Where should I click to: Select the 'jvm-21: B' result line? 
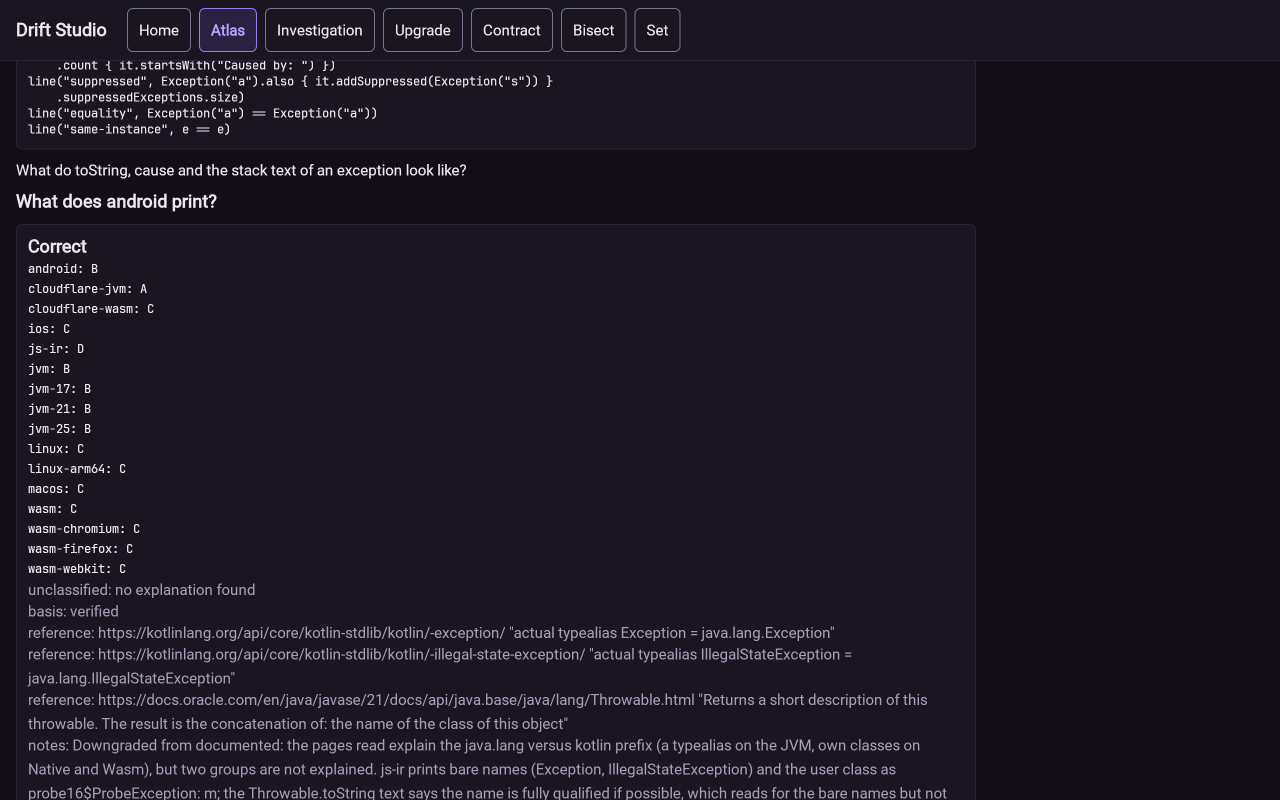point(59,409)
